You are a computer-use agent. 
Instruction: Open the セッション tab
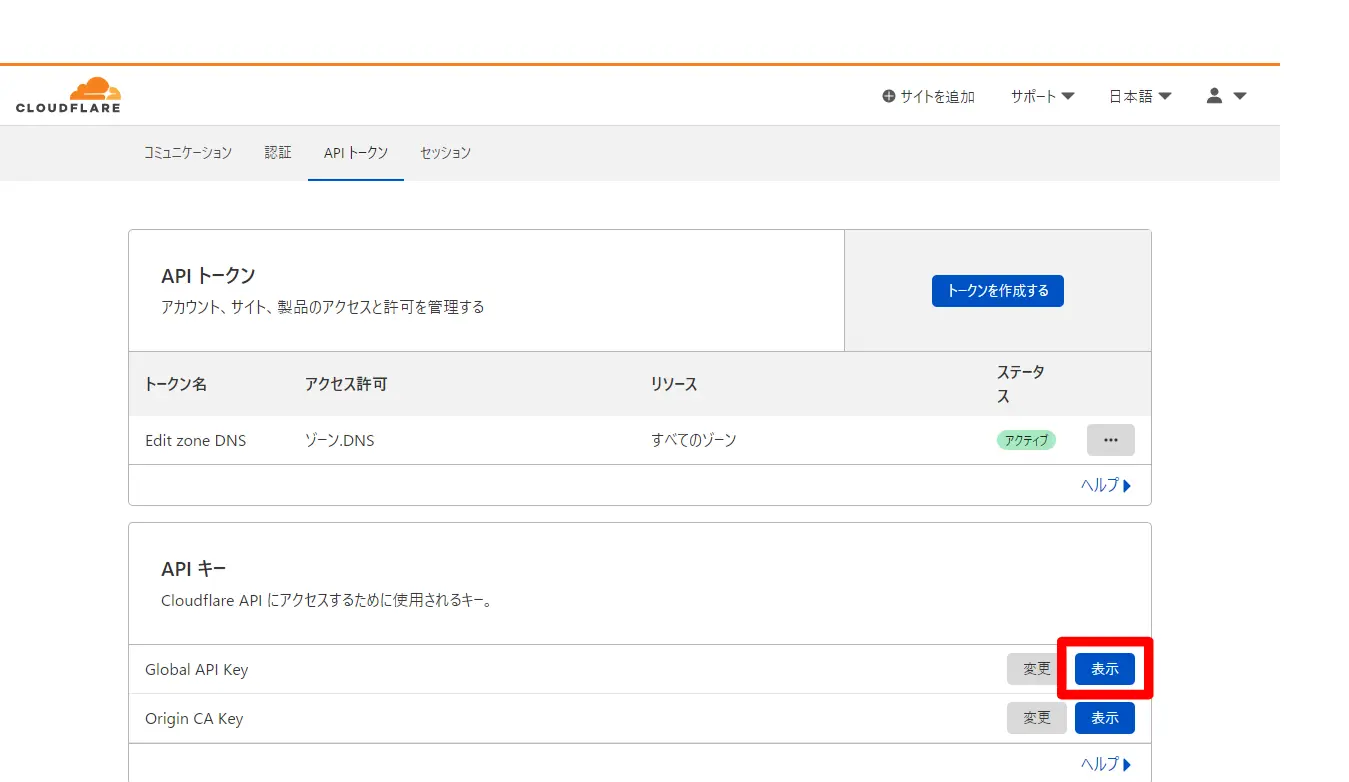pos(445,153)
